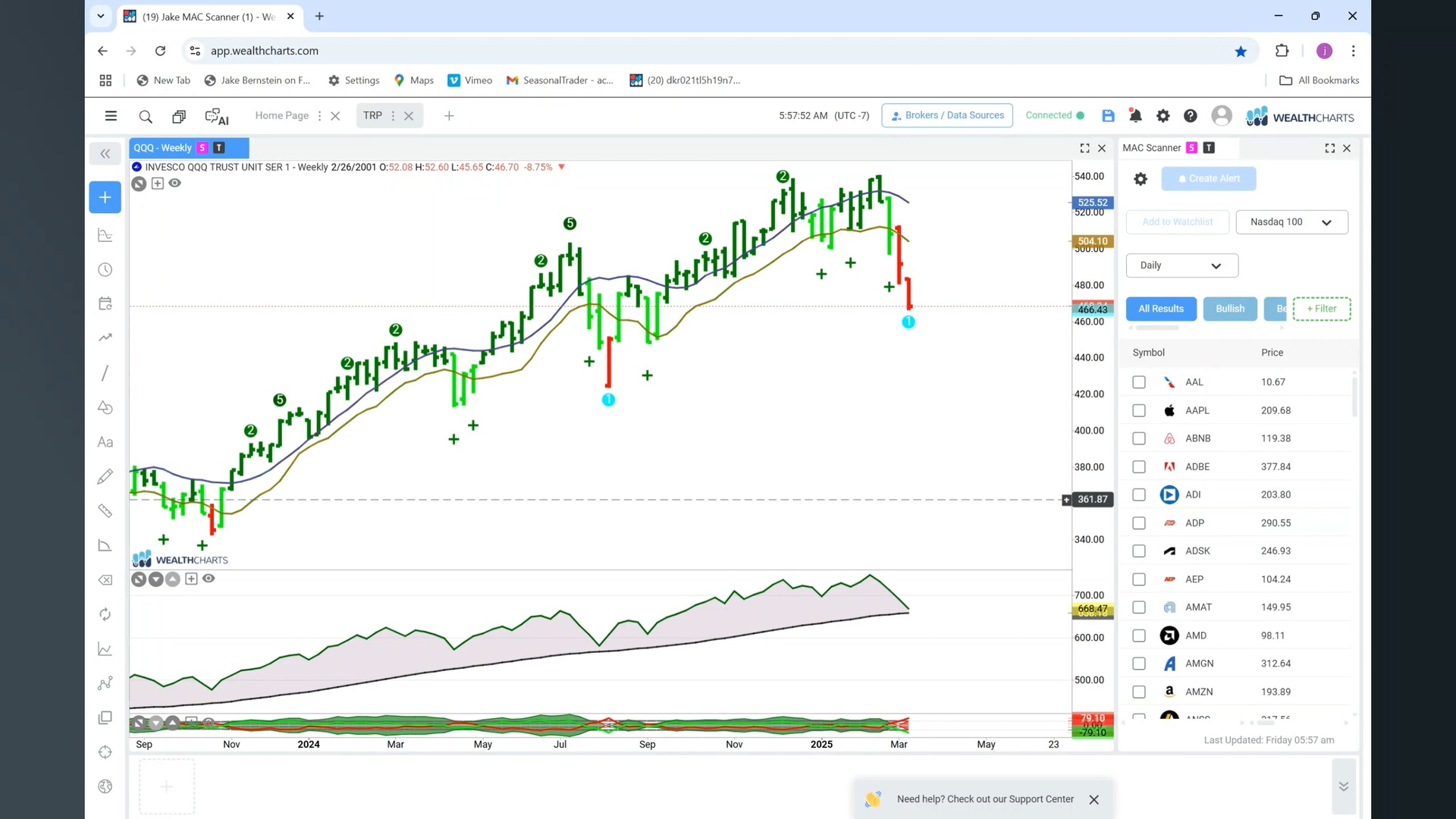The image size is (1456, 819).
Task: Open the notifications bell icon
Action: tap(1135, 115)
